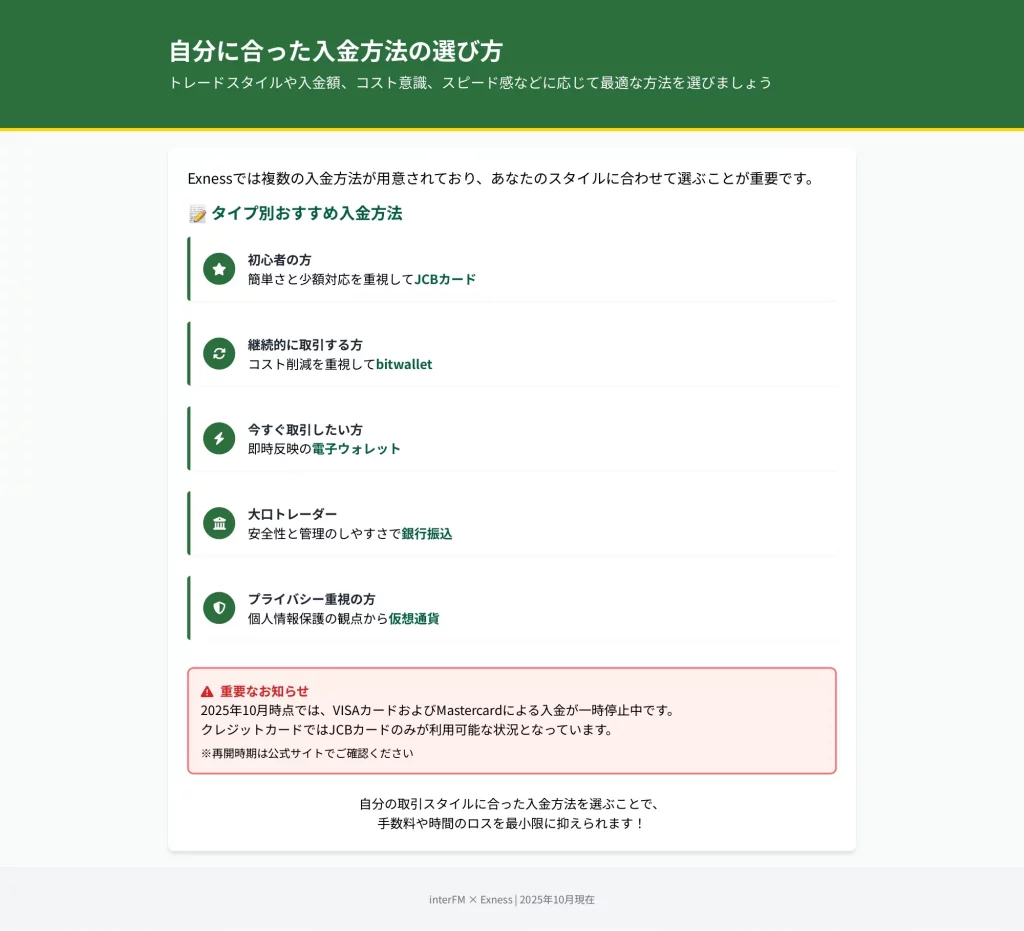Screen dimensions: 1024x931
Task: Click the プライバシー重視の方 heading
Action: (x=312, y=599)
